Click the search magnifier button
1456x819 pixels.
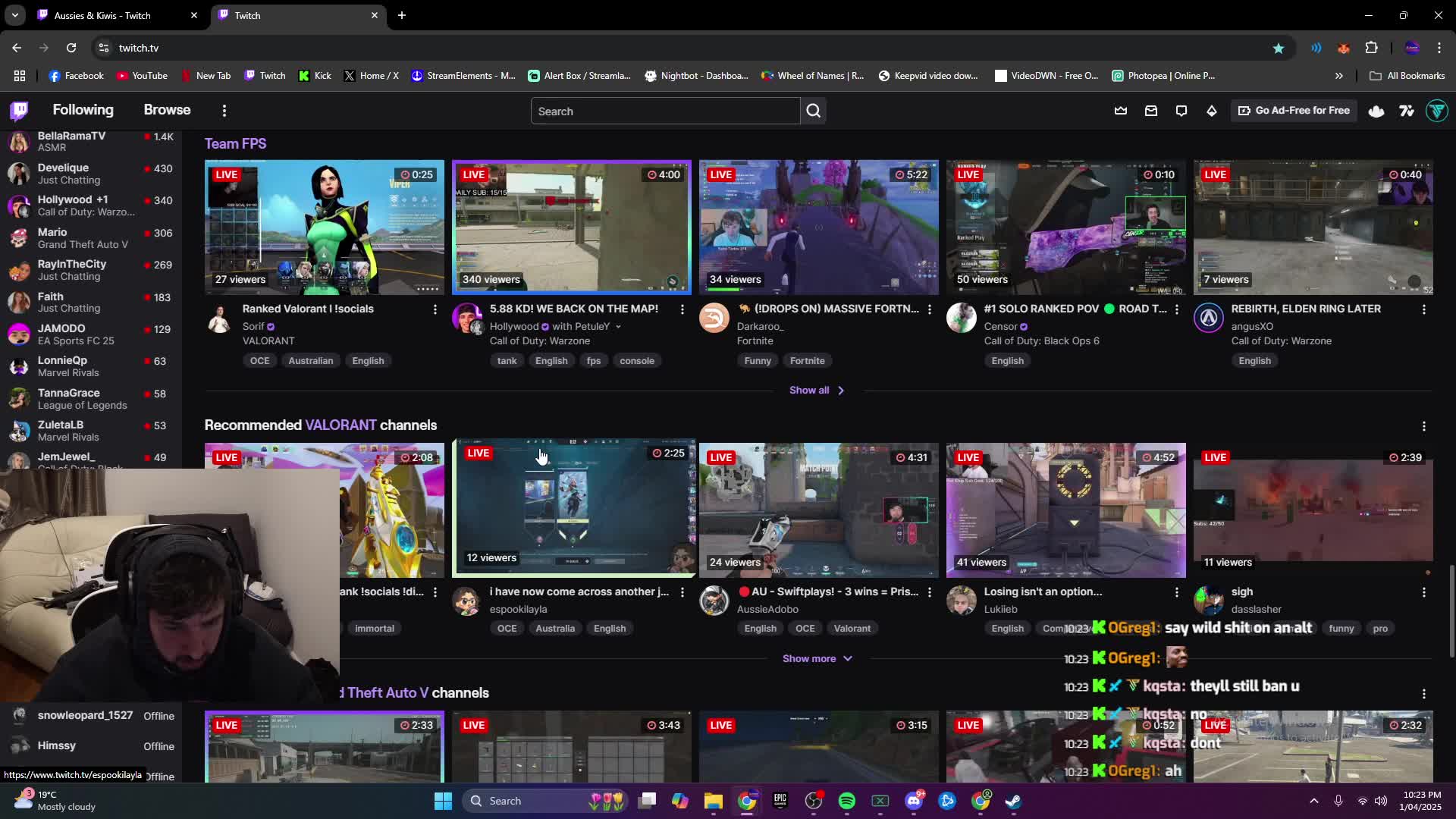tap(813, 111)
